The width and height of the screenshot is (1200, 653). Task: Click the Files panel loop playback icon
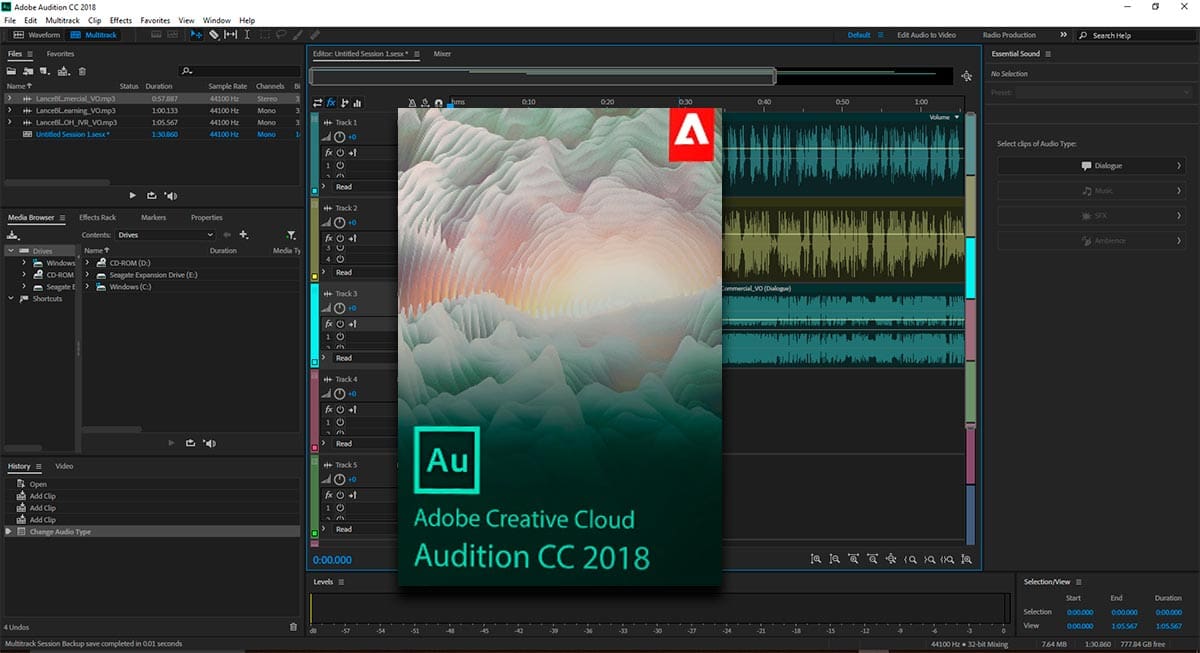pos(151,196)
